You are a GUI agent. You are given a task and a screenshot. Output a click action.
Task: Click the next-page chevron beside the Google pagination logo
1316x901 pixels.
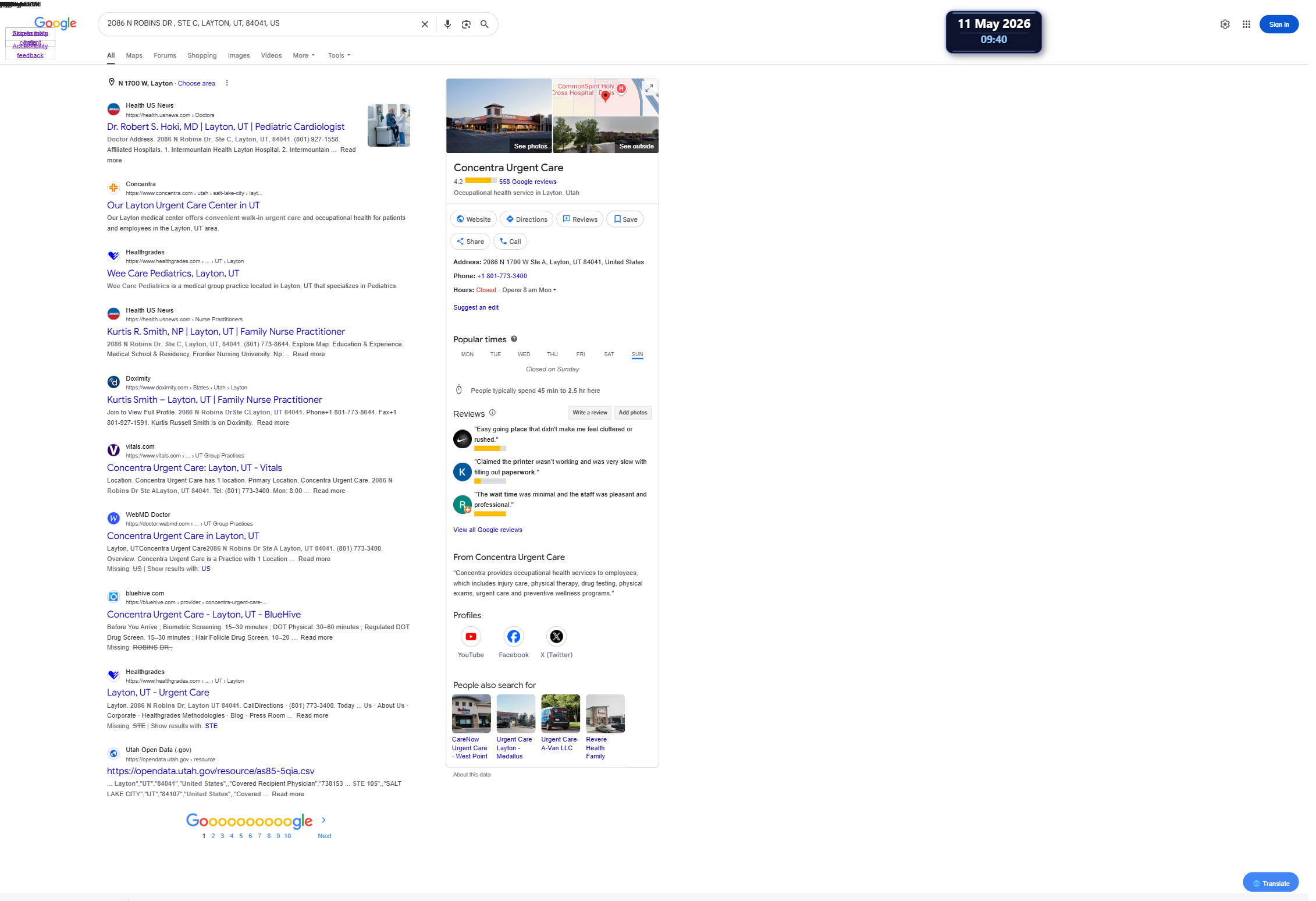pos(323,820)
